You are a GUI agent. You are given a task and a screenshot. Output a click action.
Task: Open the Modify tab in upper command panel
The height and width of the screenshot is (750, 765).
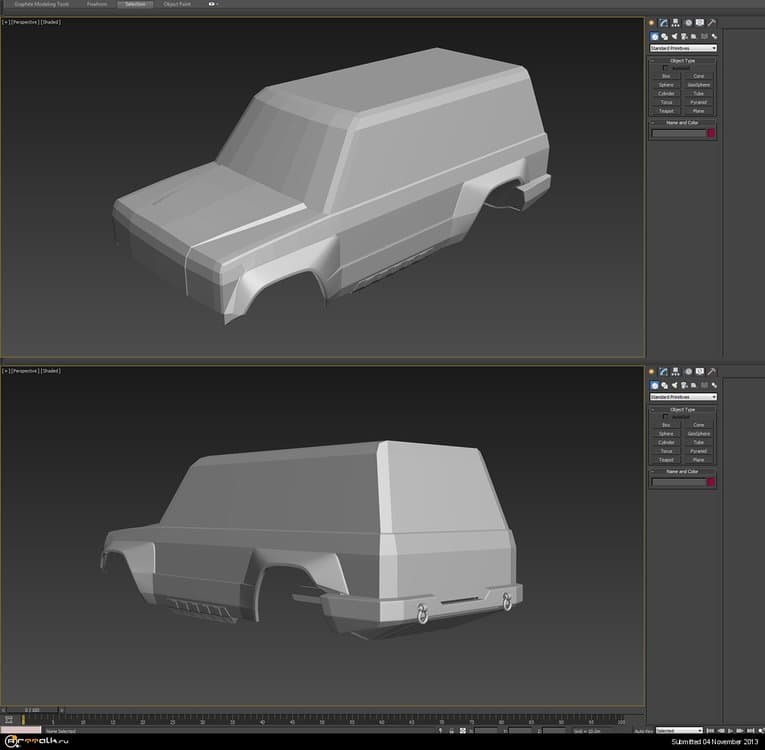tap(663, 23)
